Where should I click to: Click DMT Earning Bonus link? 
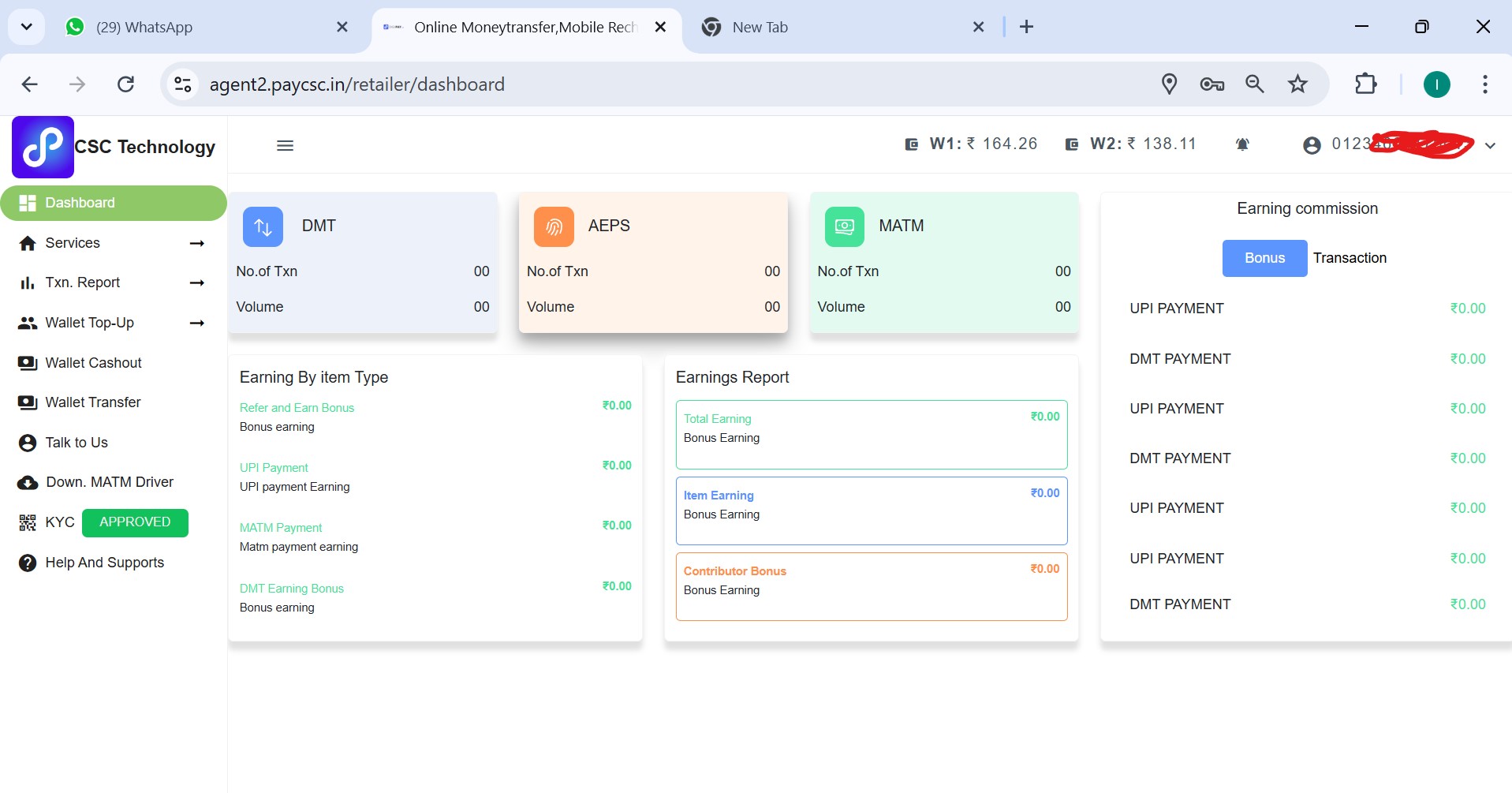pyautogui.click(x=292, y=589)
